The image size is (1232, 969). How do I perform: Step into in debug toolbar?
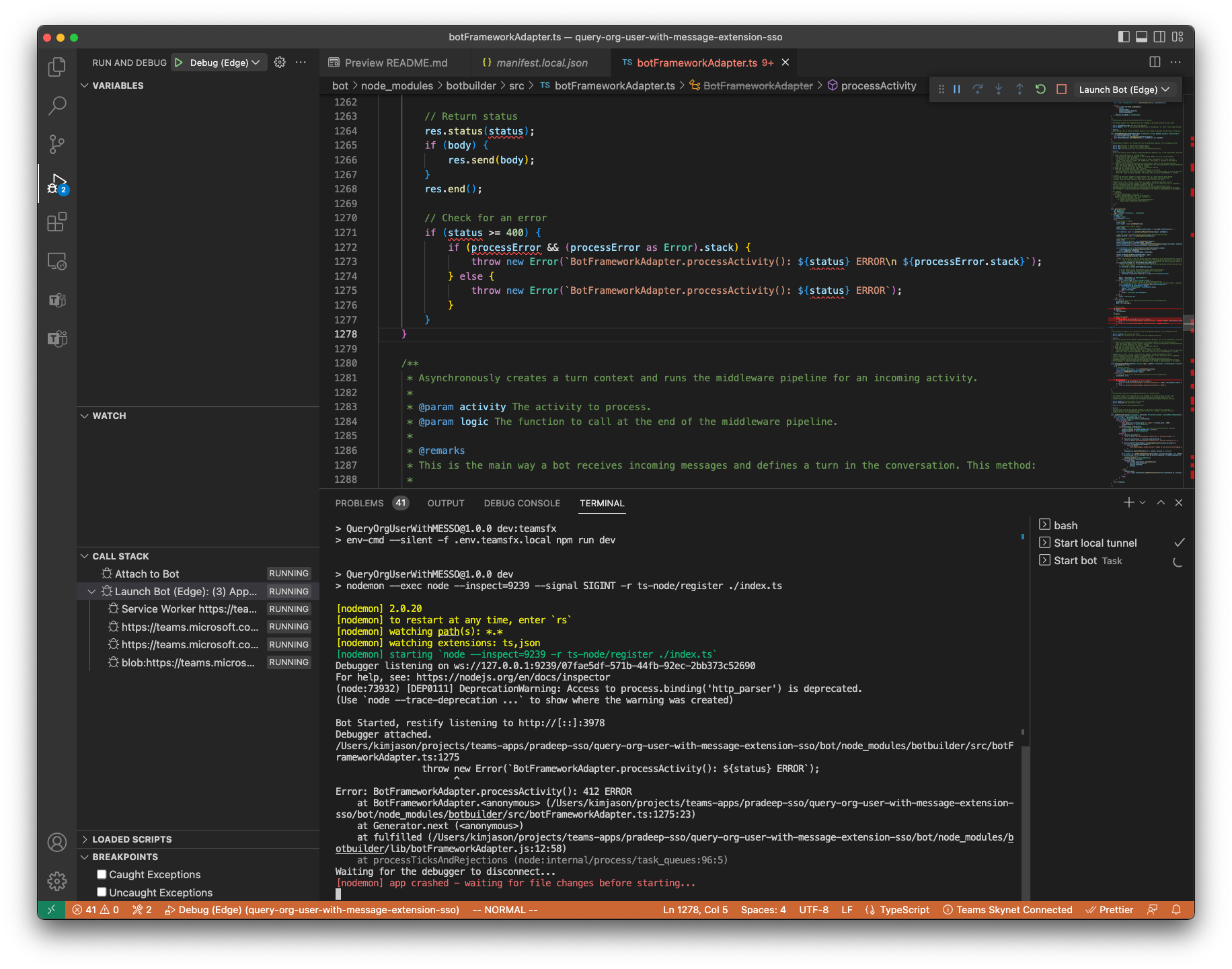[999, 89]
